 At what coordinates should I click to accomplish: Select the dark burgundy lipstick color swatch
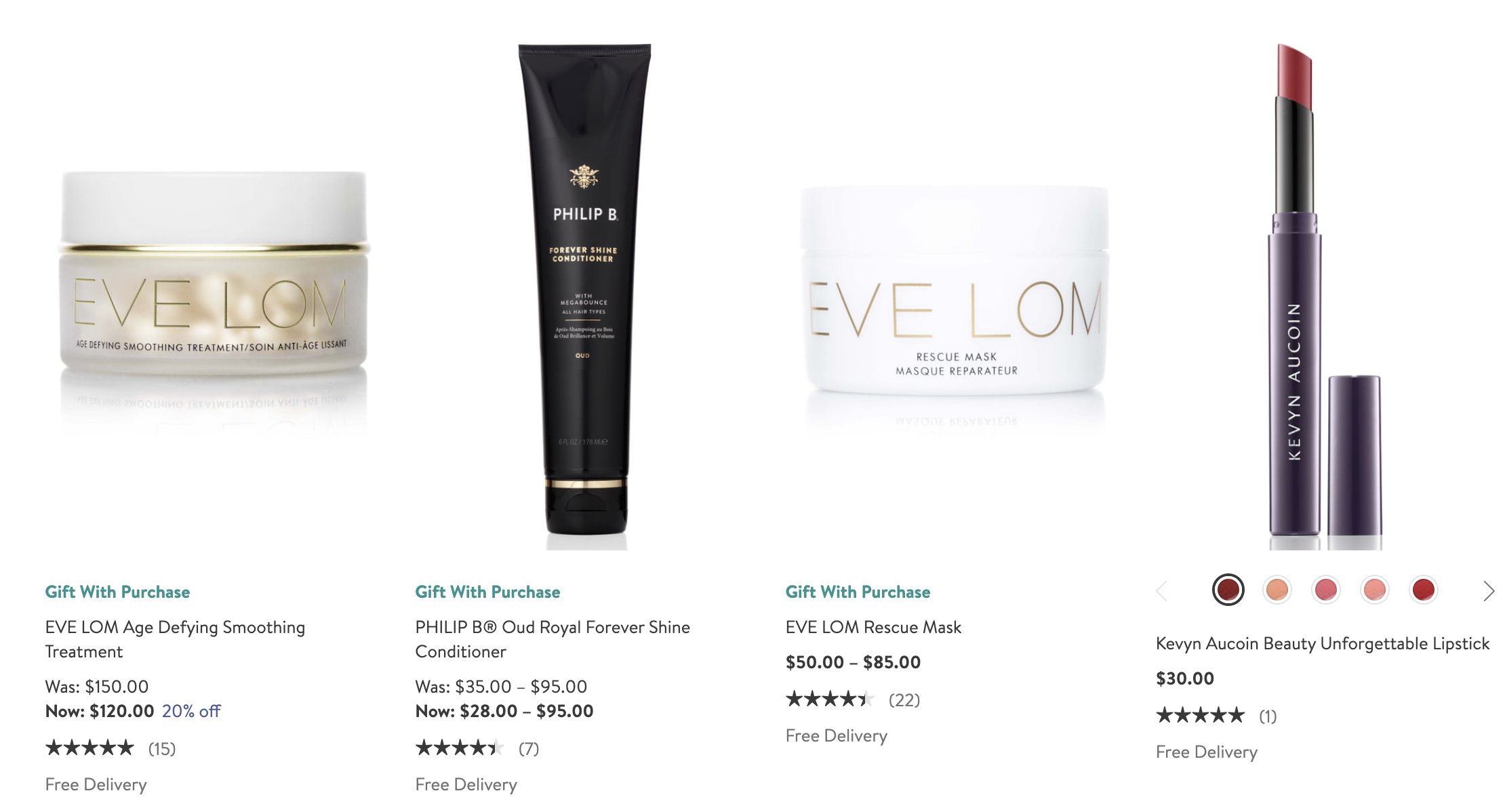[x=1228, y=590]
